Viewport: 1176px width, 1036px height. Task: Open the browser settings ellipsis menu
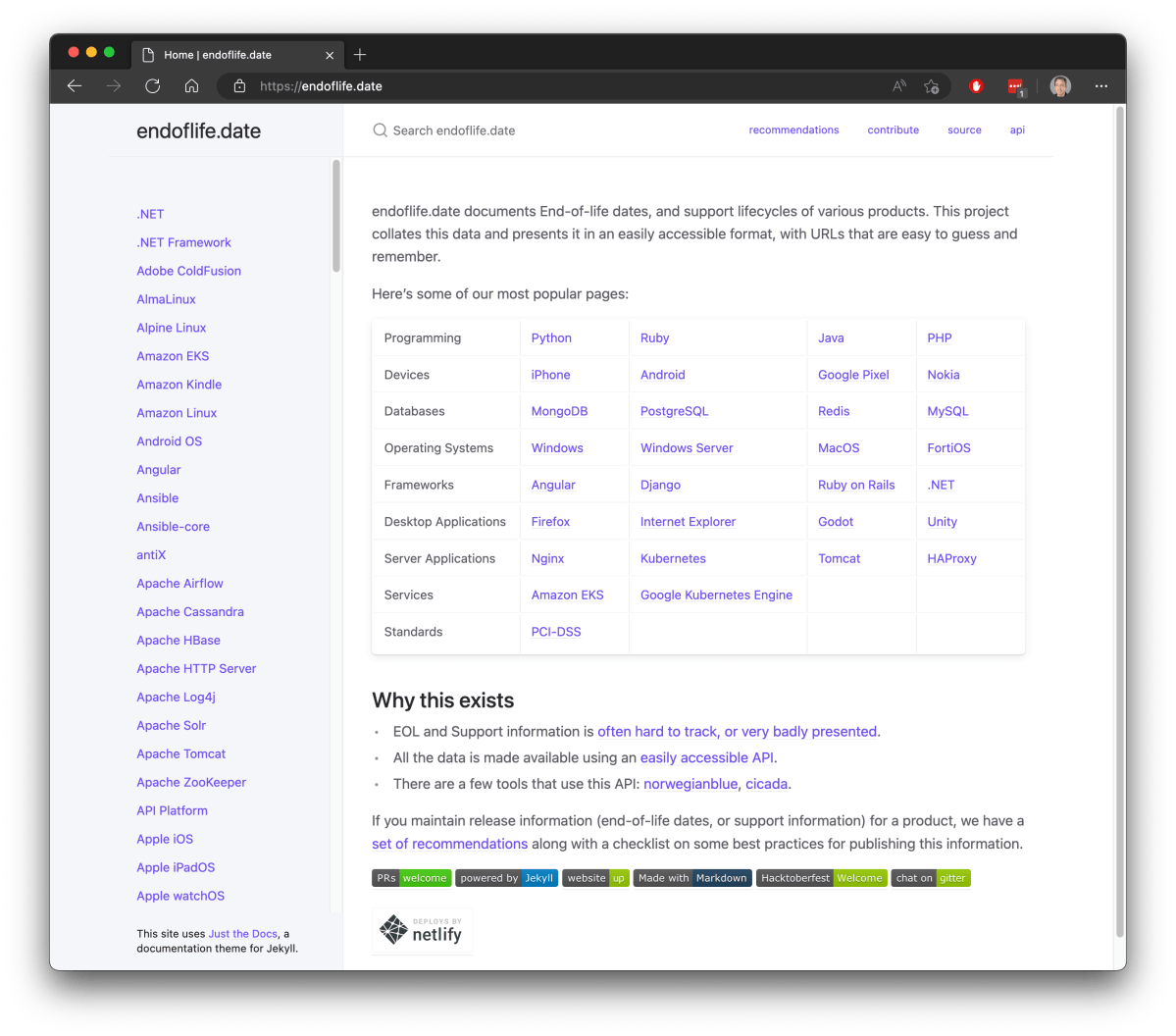(x=1101, y=86)
